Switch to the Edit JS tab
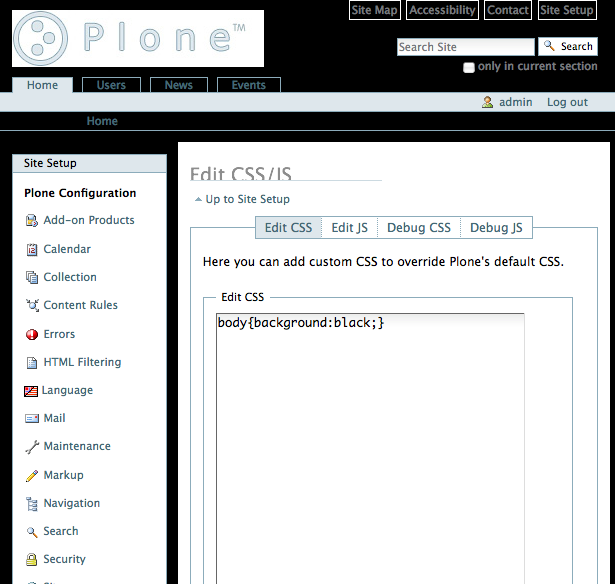This screenshot has height=584, width=615. 349,228
